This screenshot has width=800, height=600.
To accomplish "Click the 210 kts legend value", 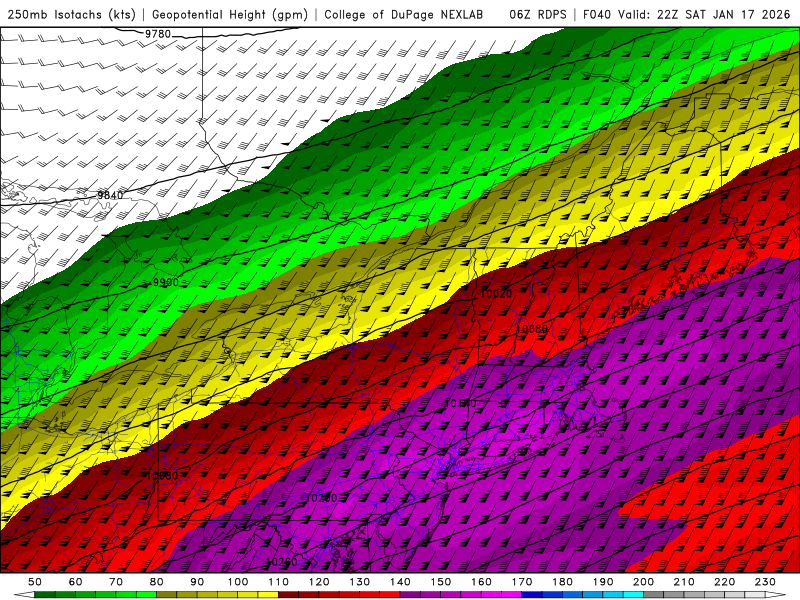I will [x=685, y=582].
